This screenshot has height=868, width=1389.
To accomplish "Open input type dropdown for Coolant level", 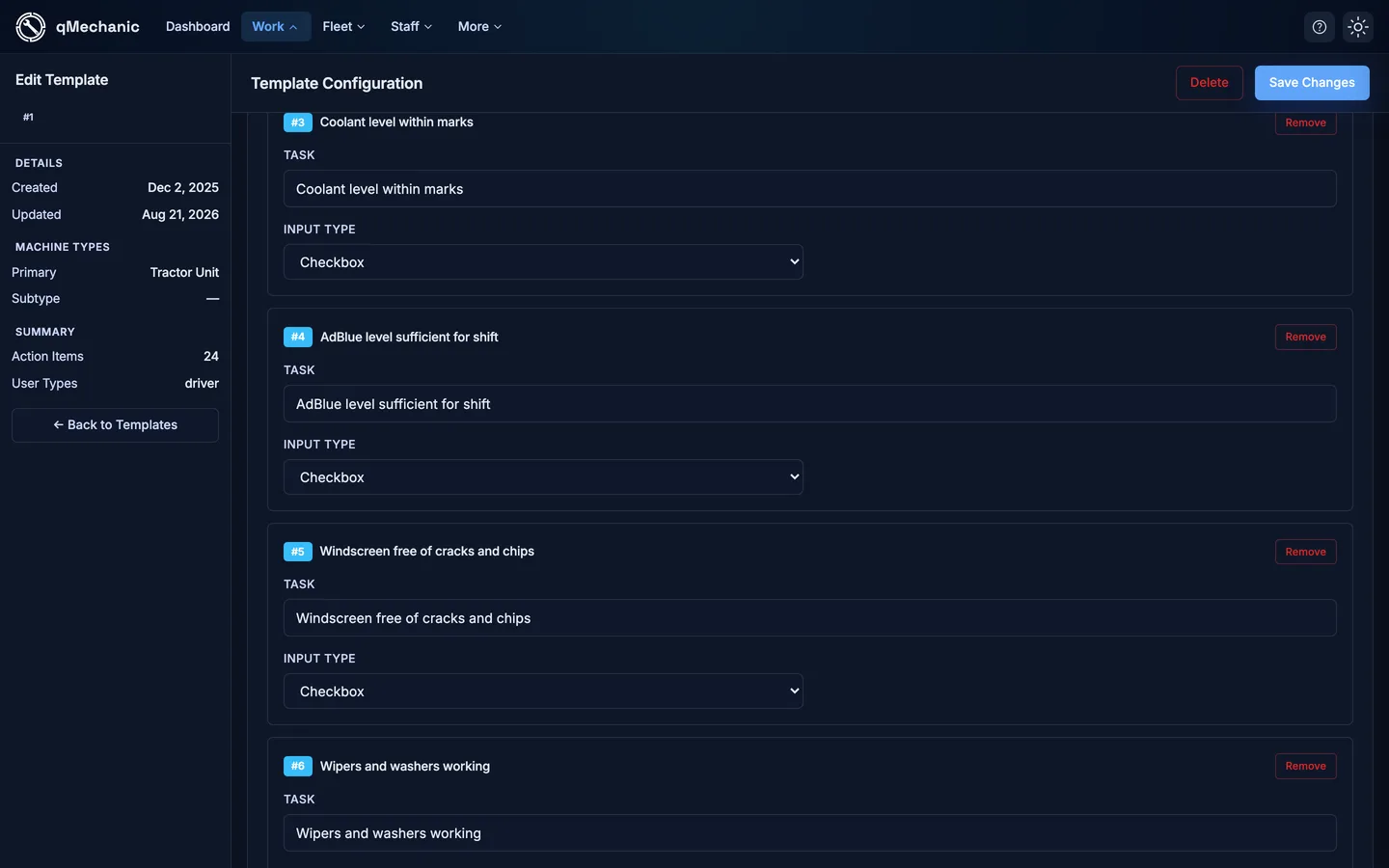I will (543, 262).
